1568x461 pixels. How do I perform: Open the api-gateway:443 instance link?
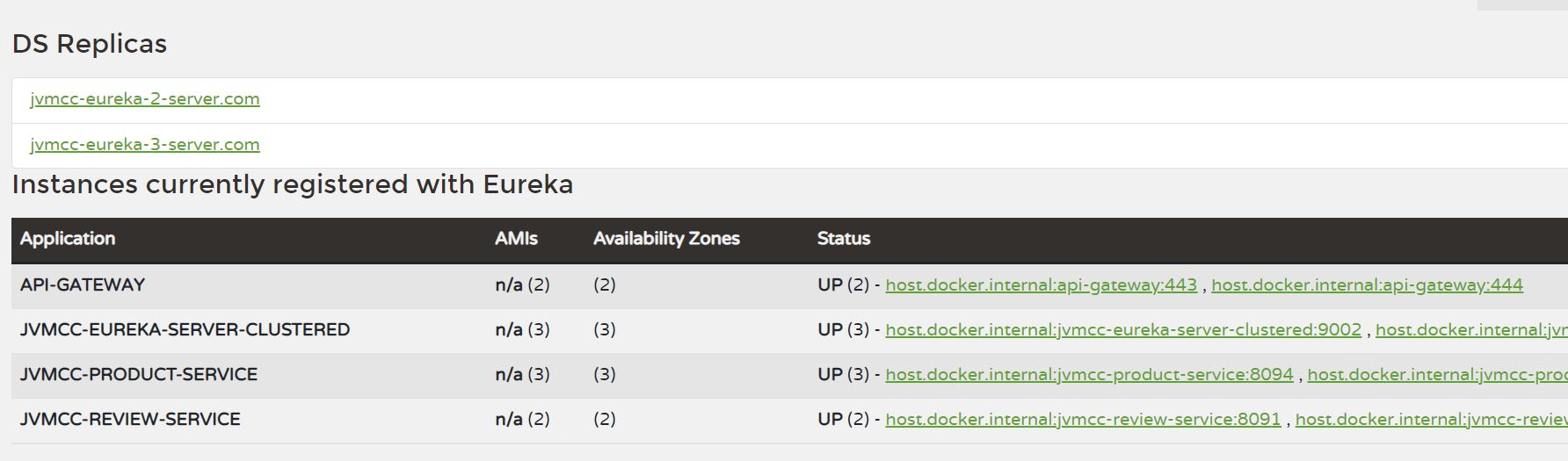(1042, 285)
